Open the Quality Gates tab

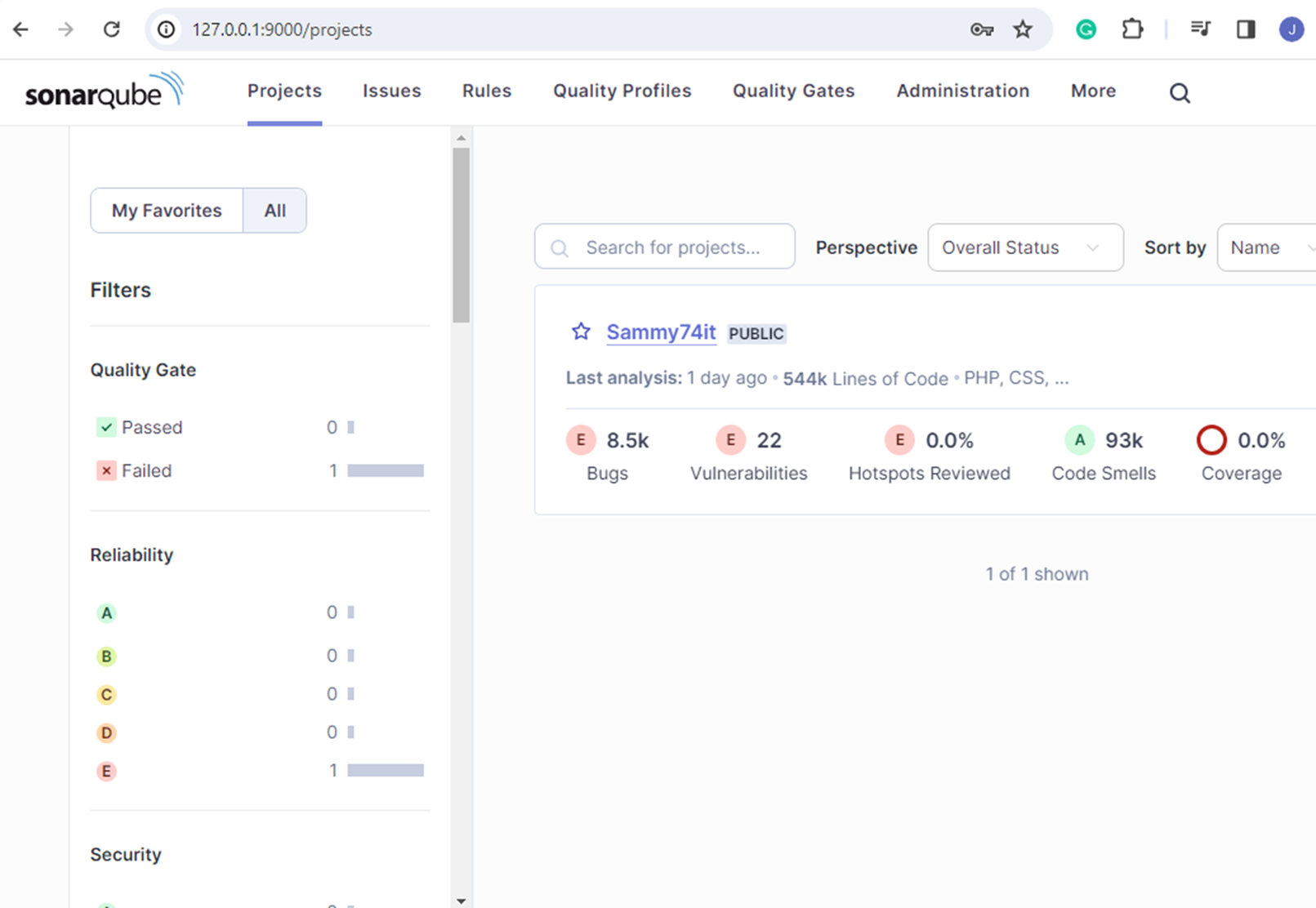click(792, 91)
